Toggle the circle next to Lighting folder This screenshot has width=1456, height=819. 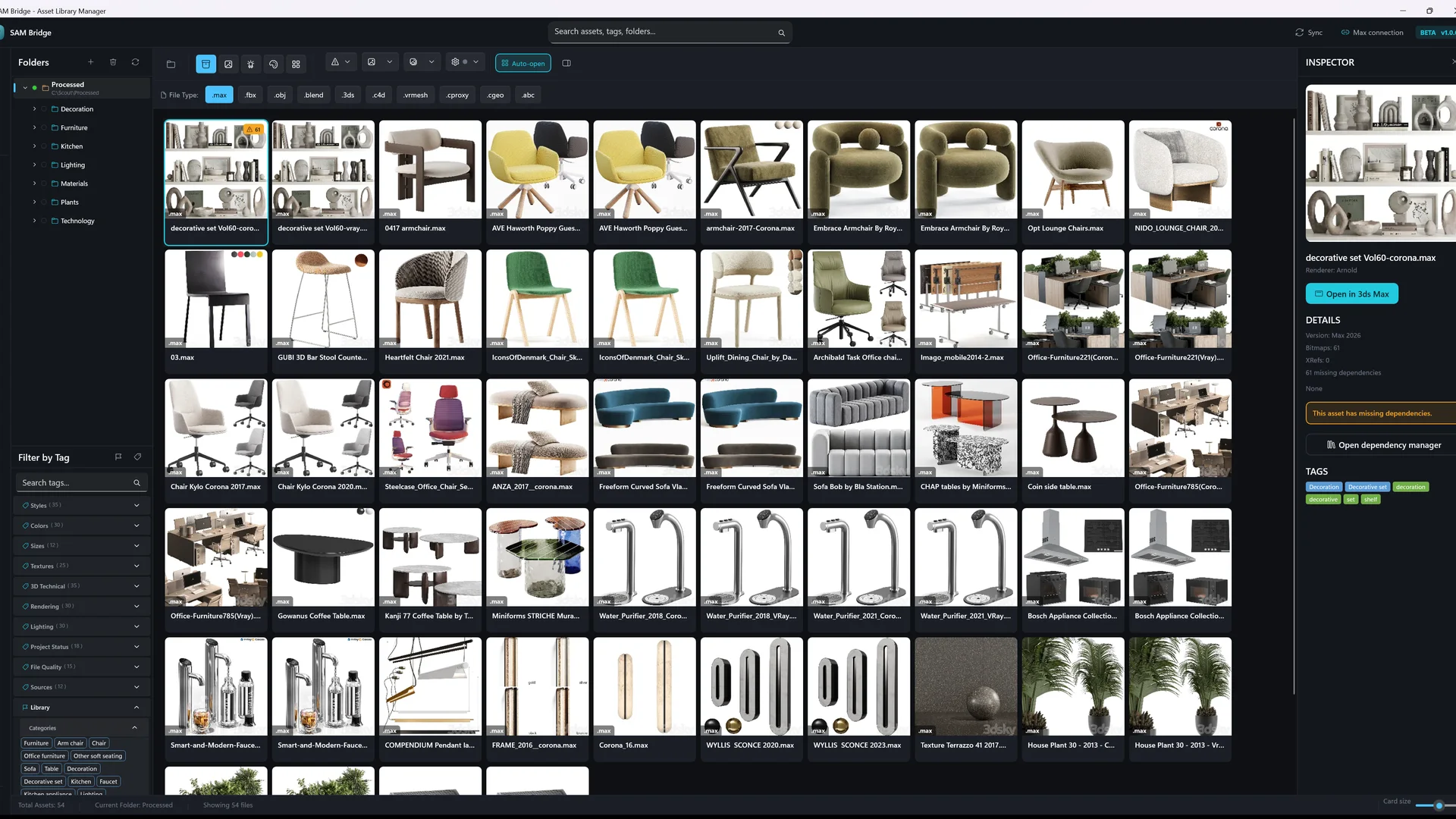44,165
